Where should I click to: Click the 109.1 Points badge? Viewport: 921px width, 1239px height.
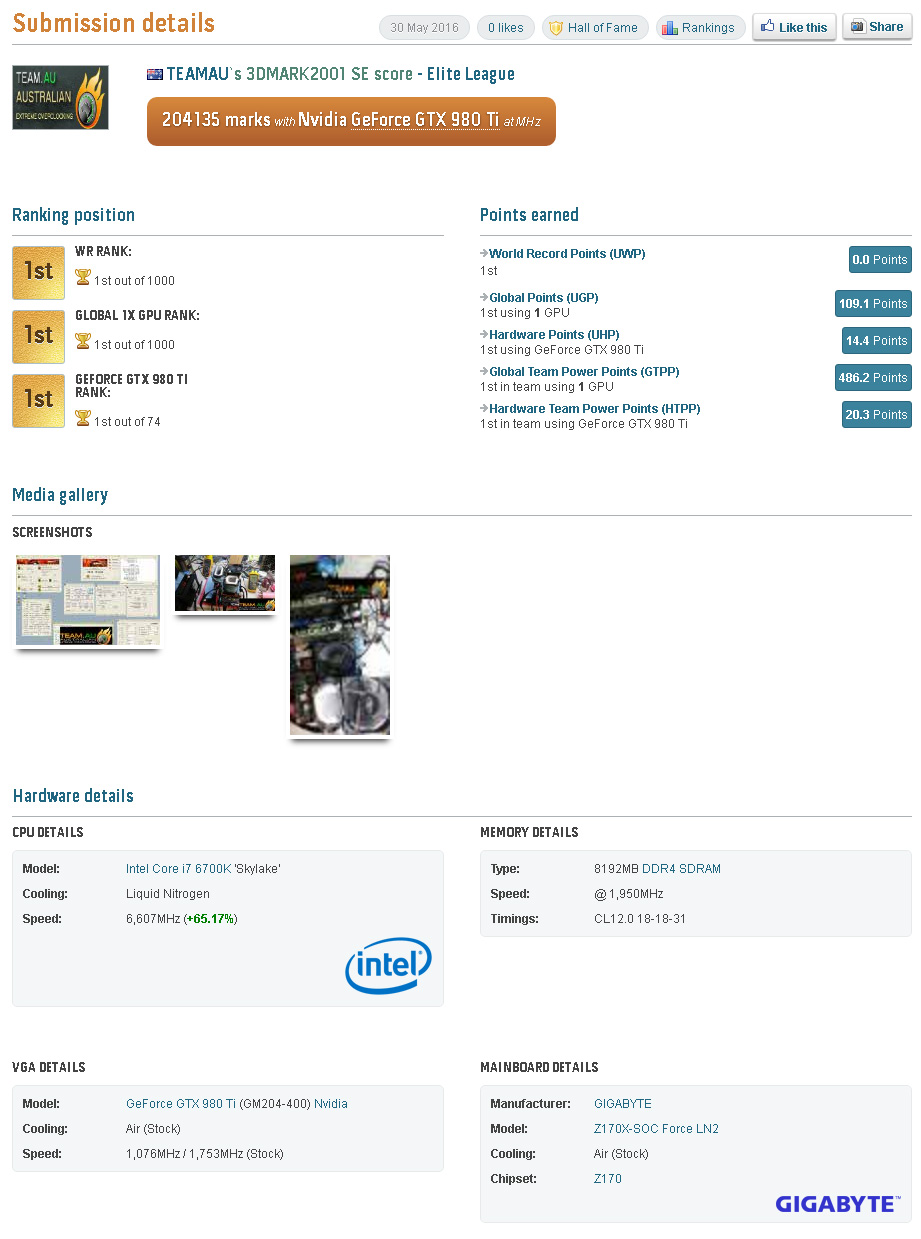pyautogui.click(x=873, y=304)
